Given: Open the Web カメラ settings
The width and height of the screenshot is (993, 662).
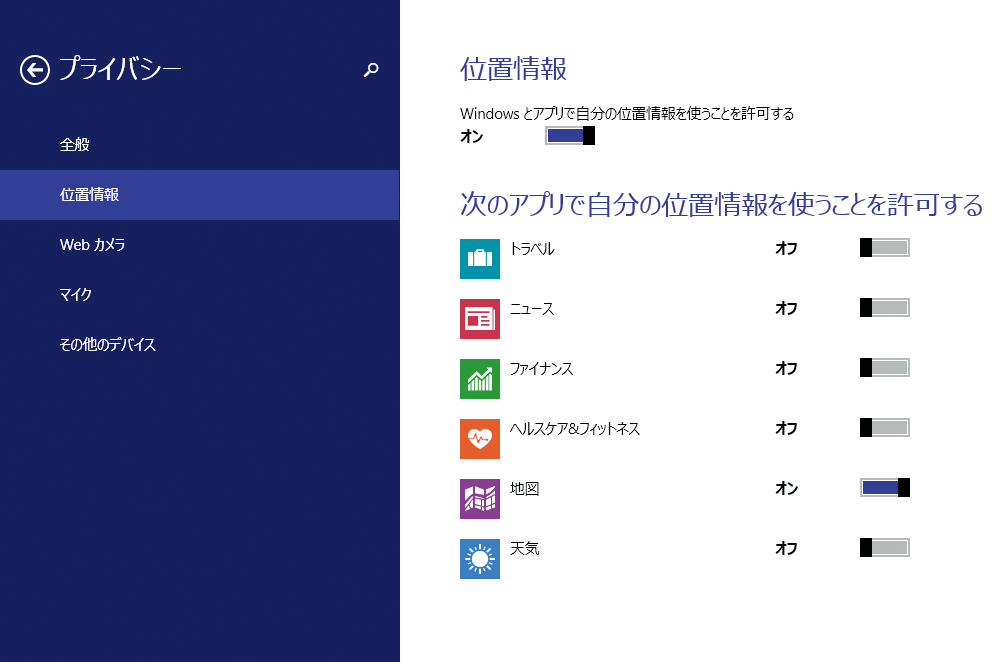Looking at the screenshot, I should [x=199, y=245].
